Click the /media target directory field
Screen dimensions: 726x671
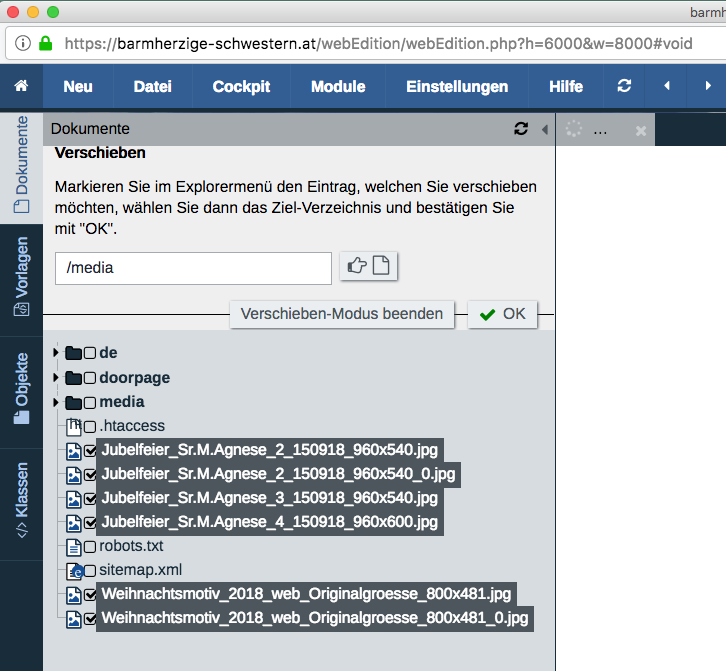click(x=193, y=268)
